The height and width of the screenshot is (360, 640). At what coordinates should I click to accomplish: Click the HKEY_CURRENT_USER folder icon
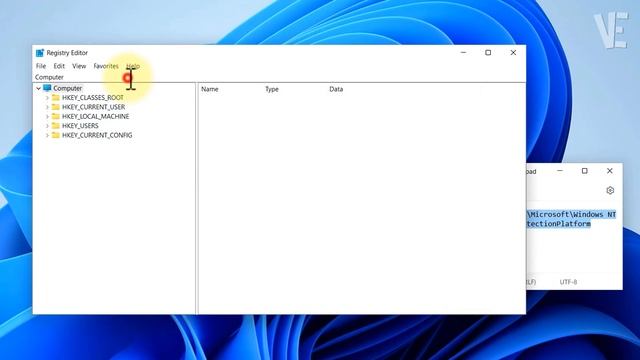pyautogui.click(x=56, y=107)
